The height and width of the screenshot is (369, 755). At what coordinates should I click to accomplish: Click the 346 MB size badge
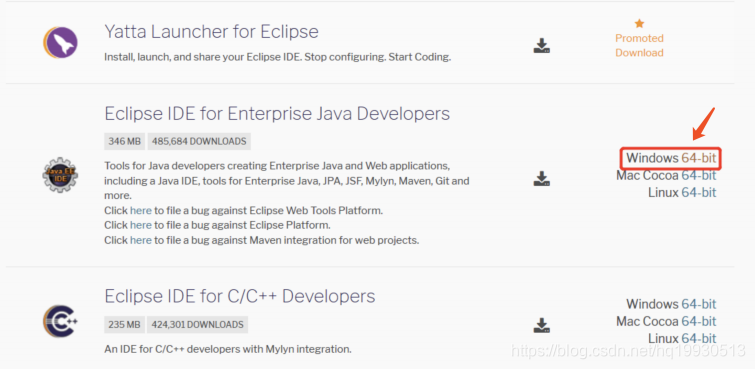[x=124, y=142]
